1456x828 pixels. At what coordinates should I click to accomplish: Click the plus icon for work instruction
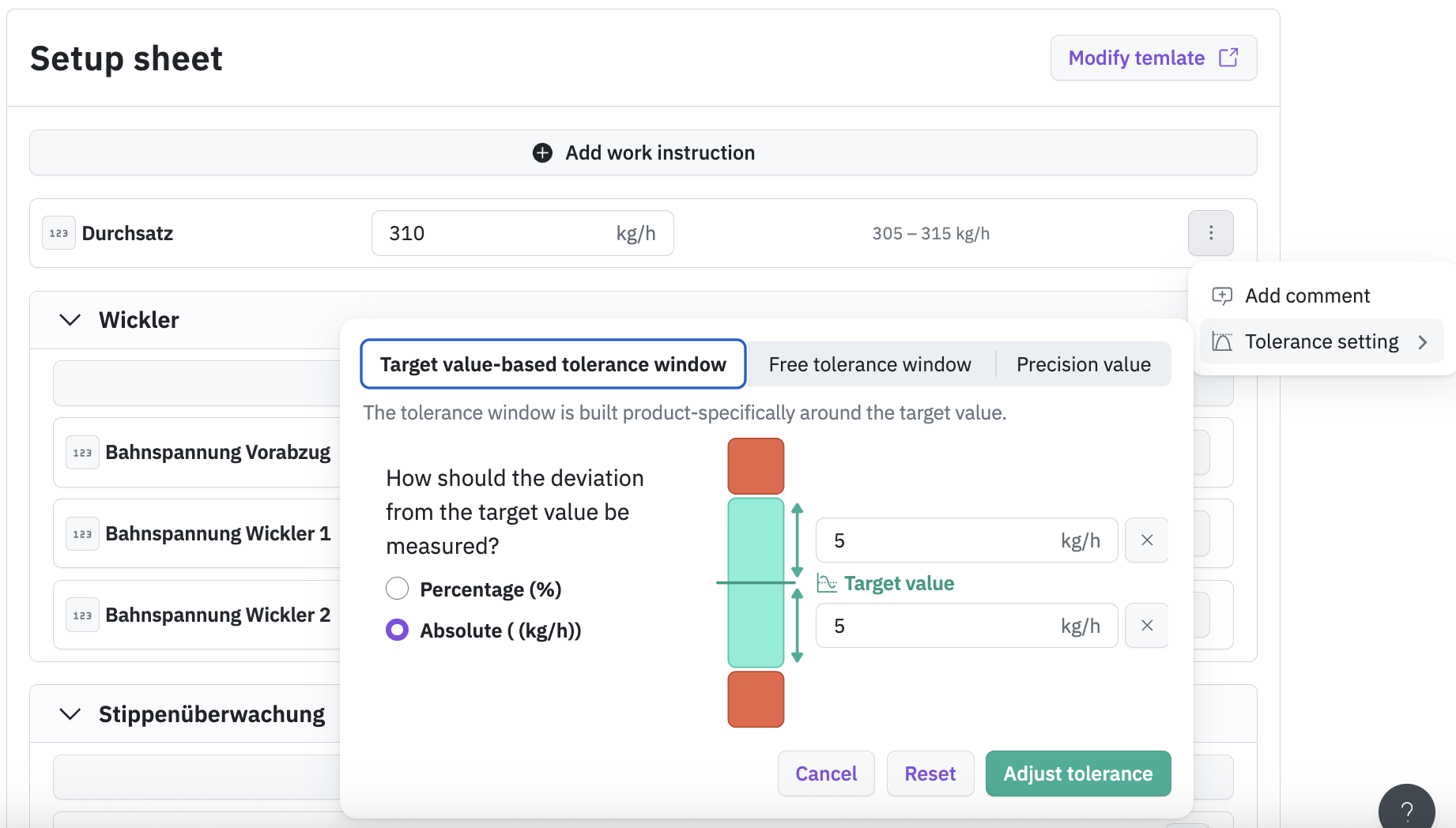[542, 152]
